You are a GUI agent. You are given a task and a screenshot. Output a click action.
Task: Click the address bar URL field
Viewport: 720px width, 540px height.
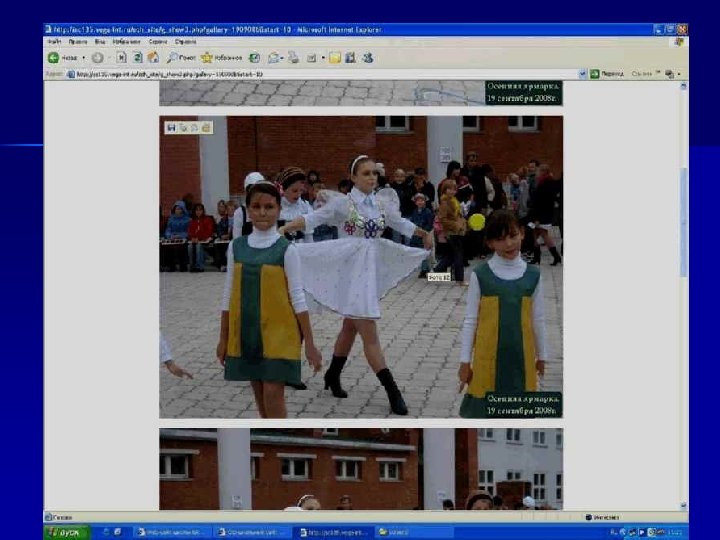point(321,74)
